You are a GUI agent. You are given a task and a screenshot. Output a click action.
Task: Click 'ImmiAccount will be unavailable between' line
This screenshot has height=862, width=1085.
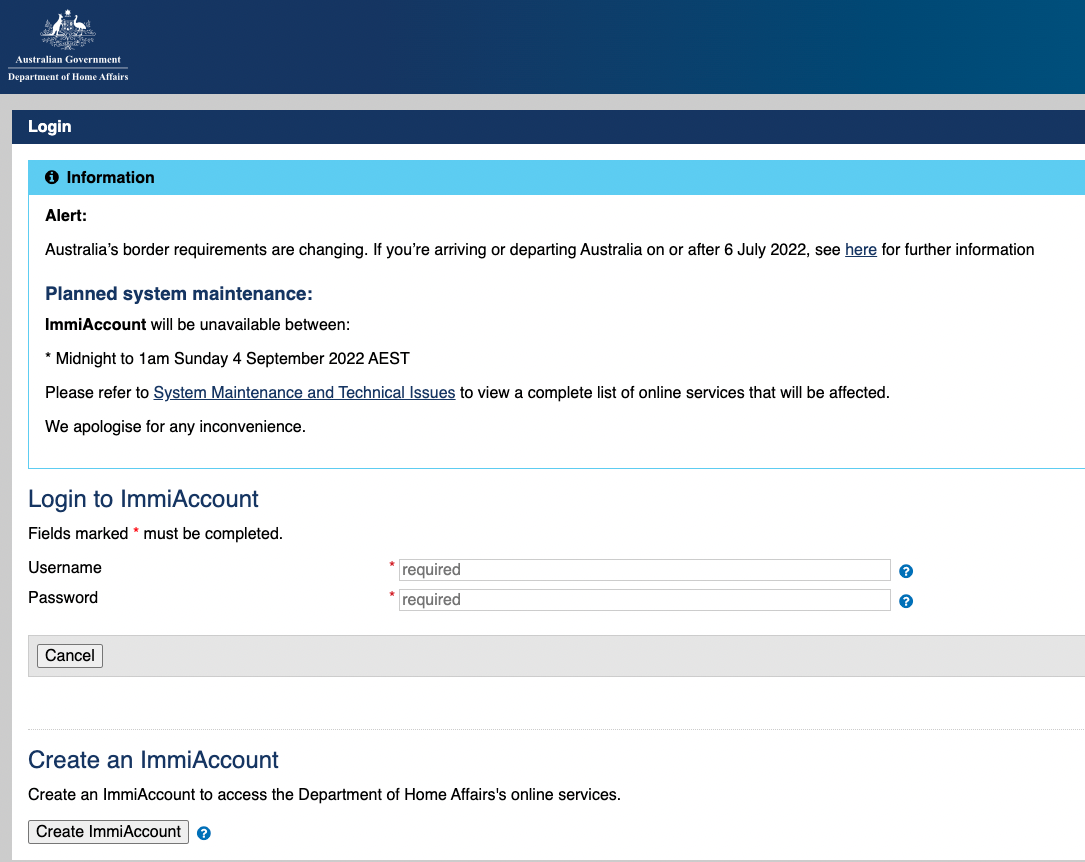click(198, 325)
